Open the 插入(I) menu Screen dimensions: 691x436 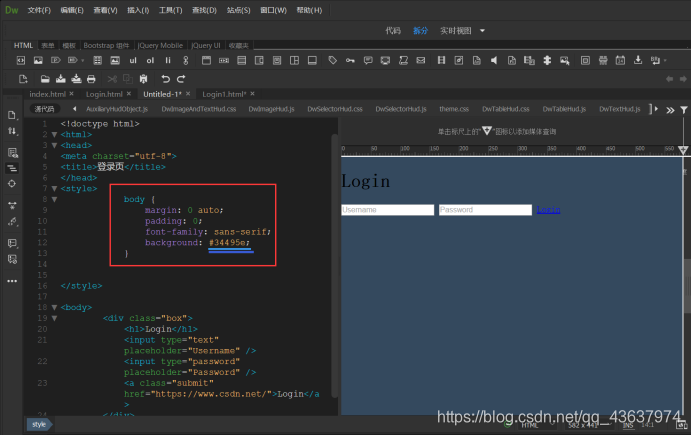coord(138,10)
